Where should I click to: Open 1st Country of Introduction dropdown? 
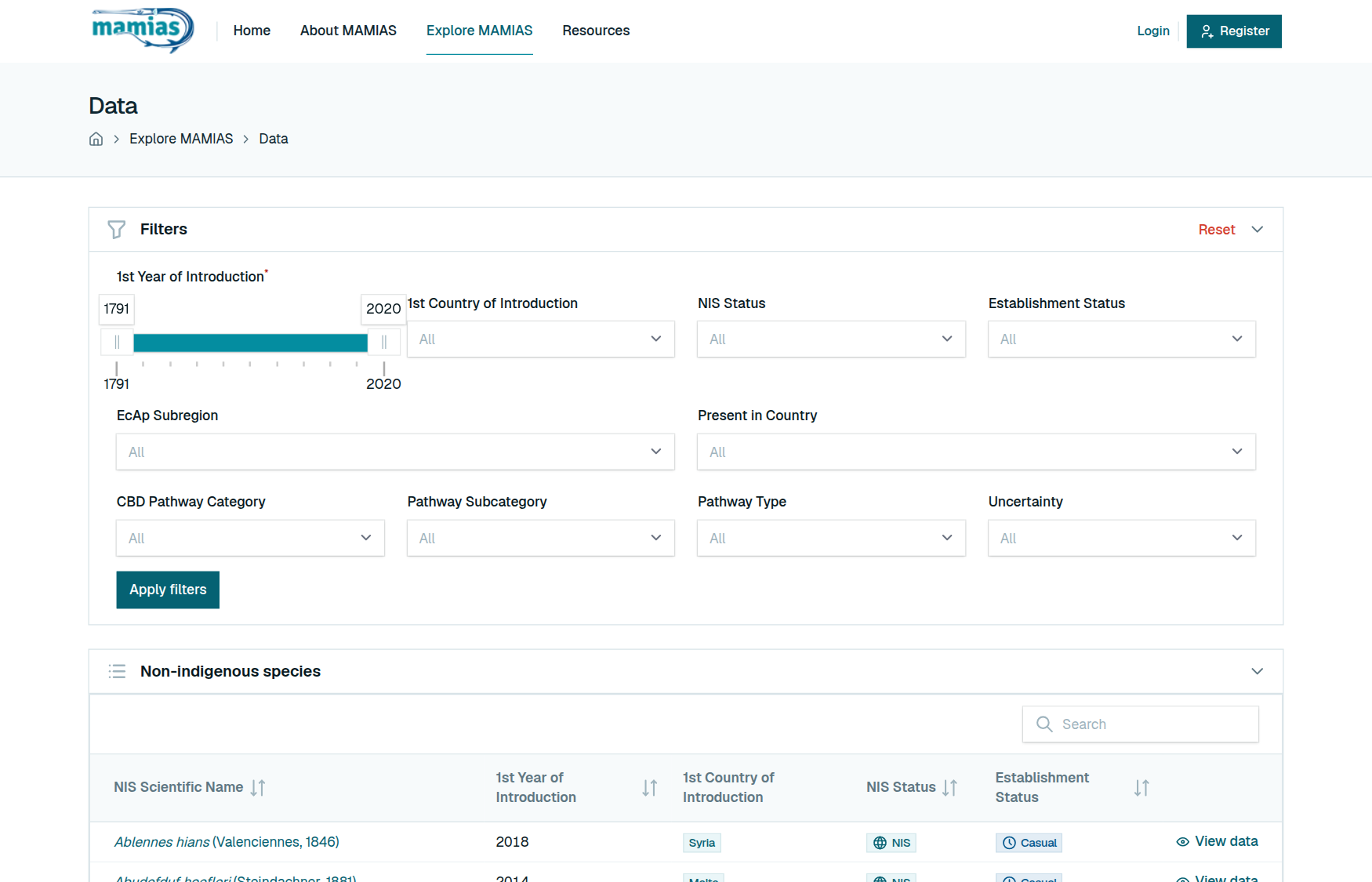pyautogui.click(x=541, y=339)
